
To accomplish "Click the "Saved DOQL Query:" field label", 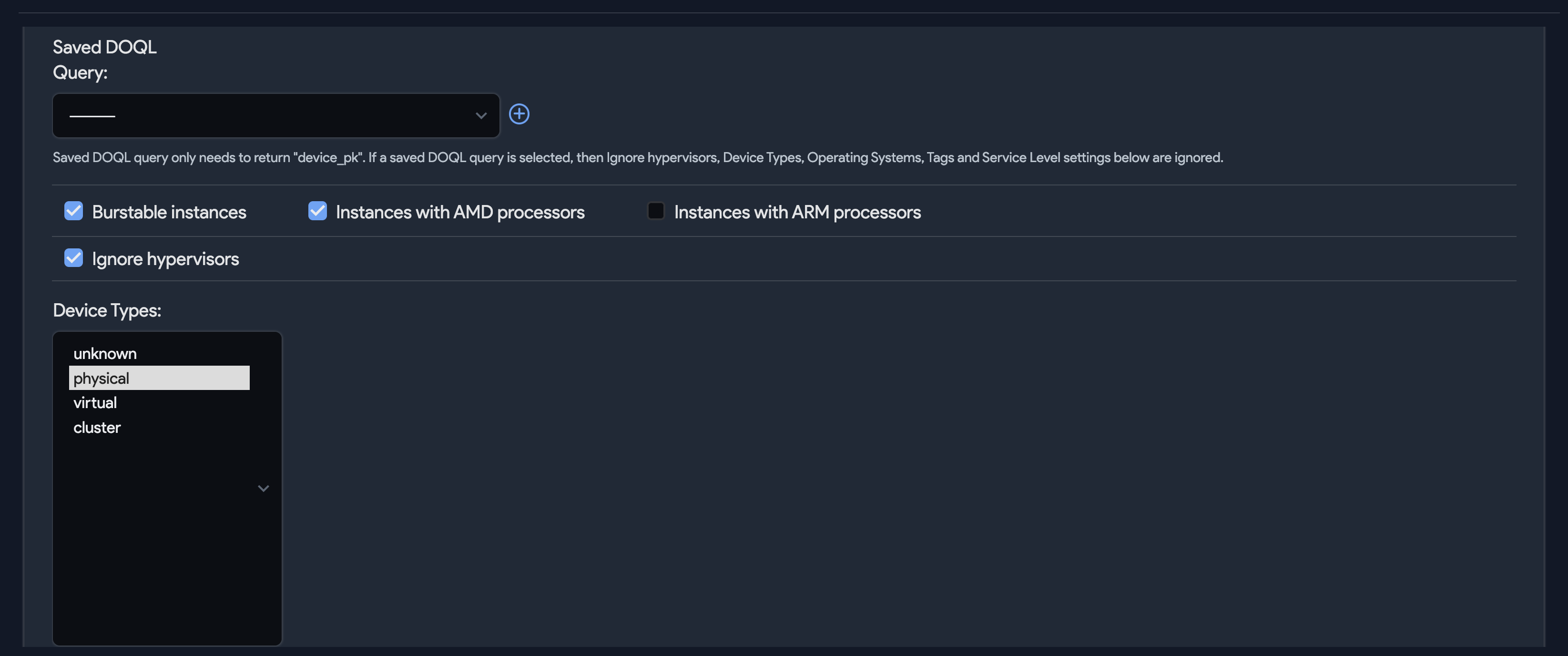I will pyautogui.click(x=104, y=60).
